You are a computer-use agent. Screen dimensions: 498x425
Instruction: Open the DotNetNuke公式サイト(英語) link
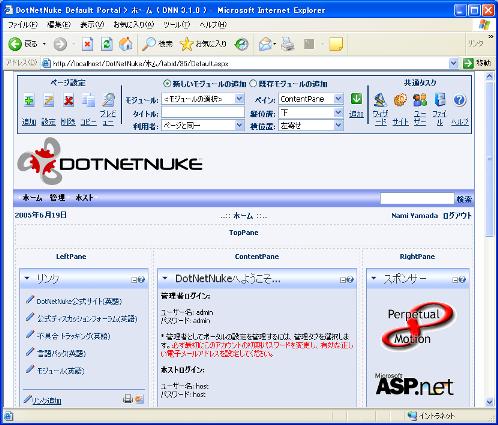click(79, 301)
